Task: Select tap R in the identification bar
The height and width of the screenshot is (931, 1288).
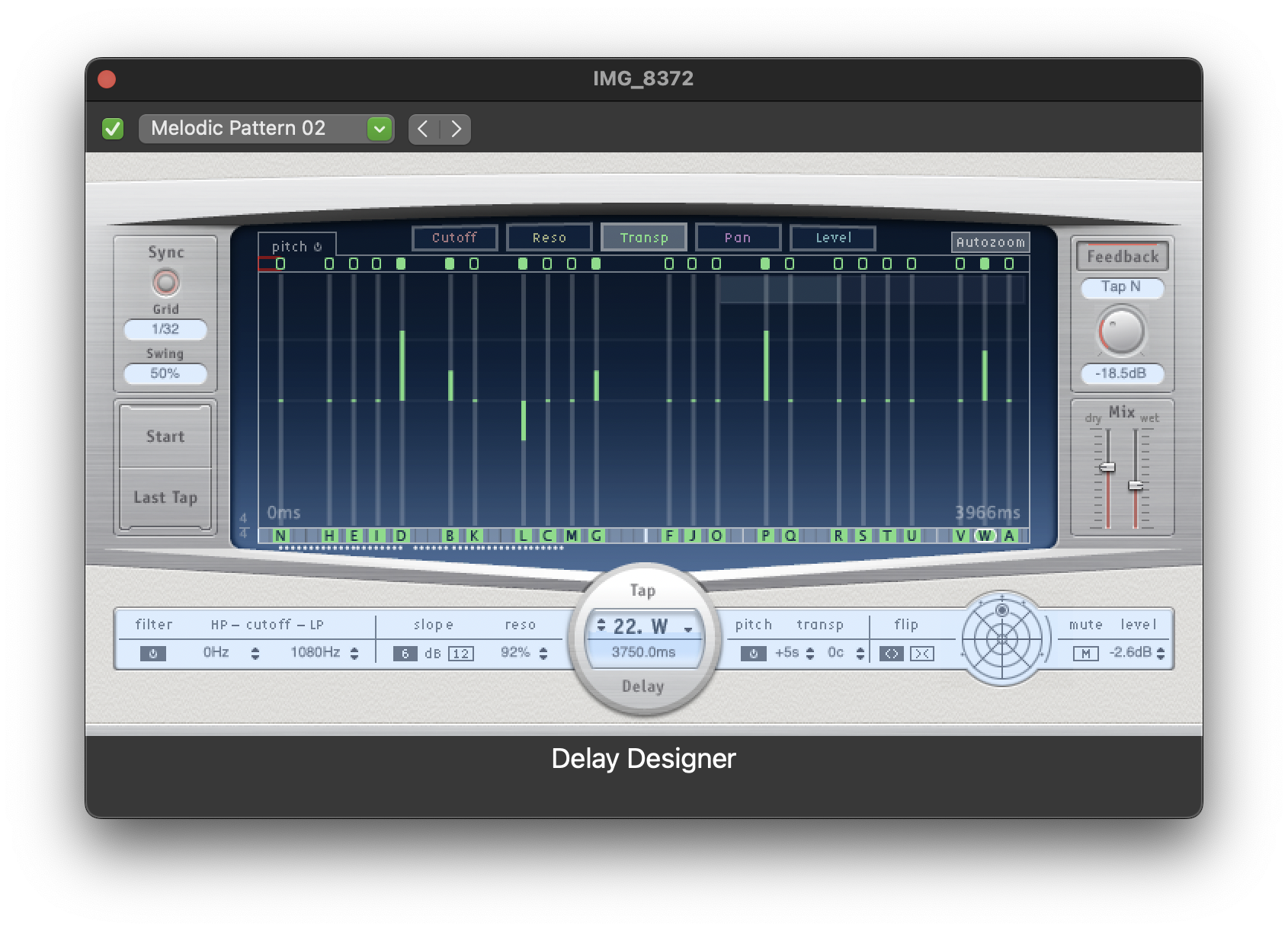Action: (838, 536)
